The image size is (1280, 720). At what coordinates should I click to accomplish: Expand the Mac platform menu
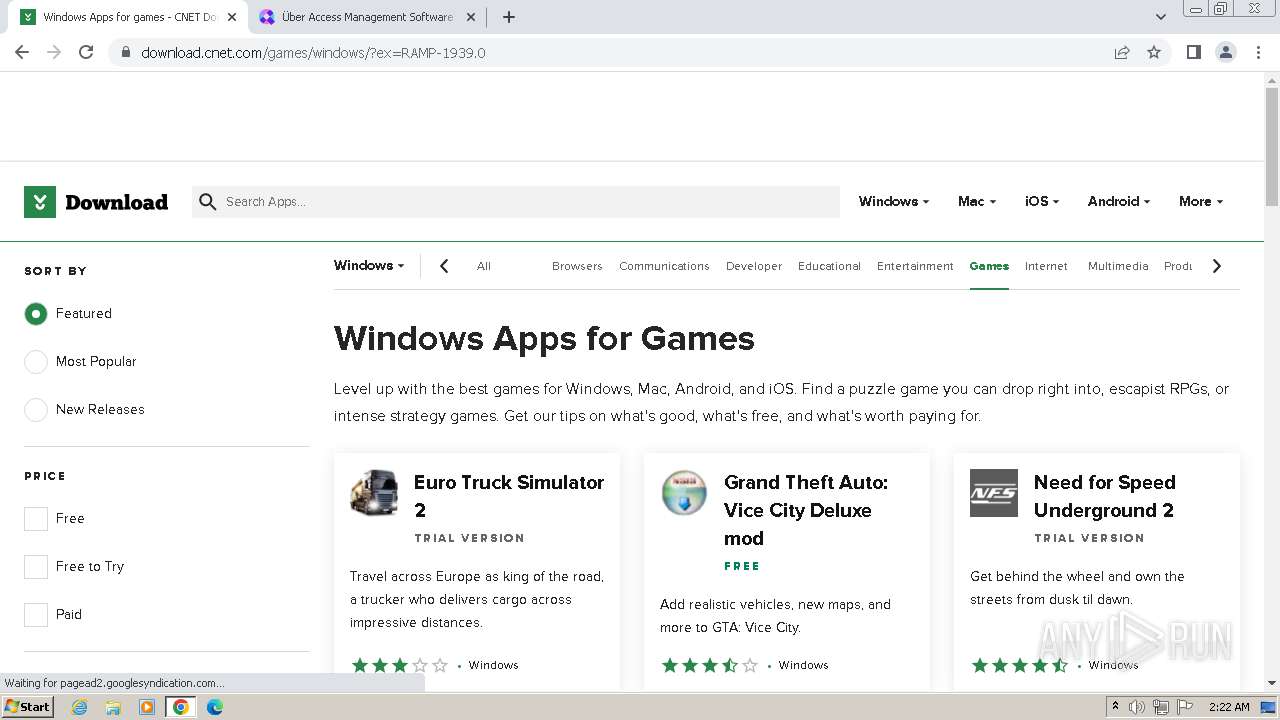point(977,201)
